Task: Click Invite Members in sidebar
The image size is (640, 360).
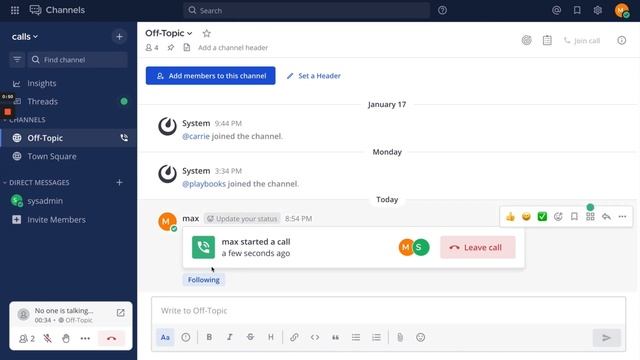Action: (56, 220)
